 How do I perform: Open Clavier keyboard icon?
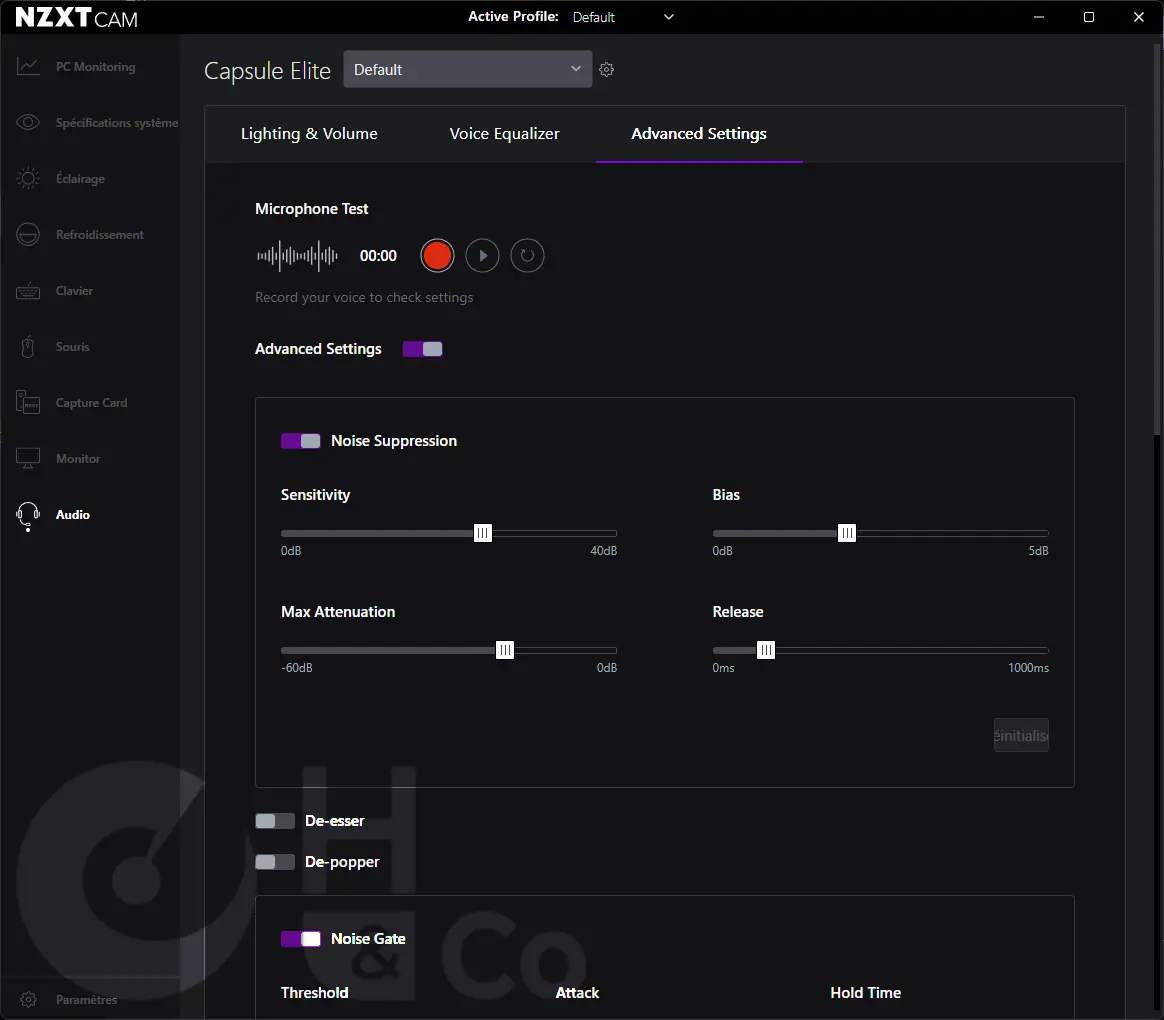pyautogui.click(x=28, y=291)
